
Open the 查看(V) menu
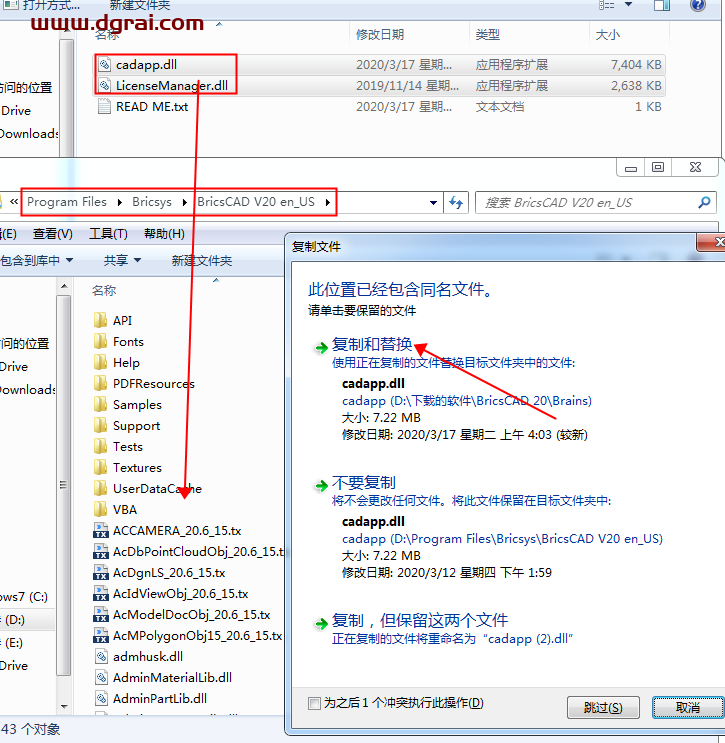coord(53,234)
